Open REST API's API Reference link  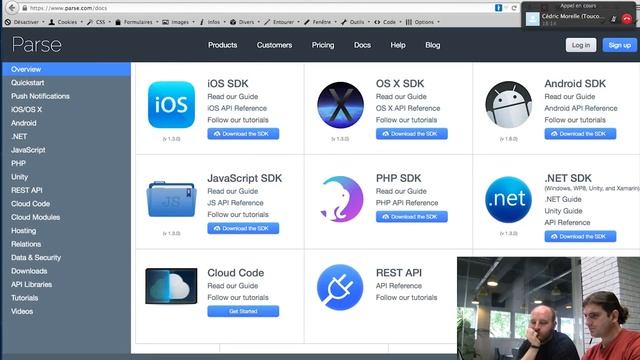(398, 286)
